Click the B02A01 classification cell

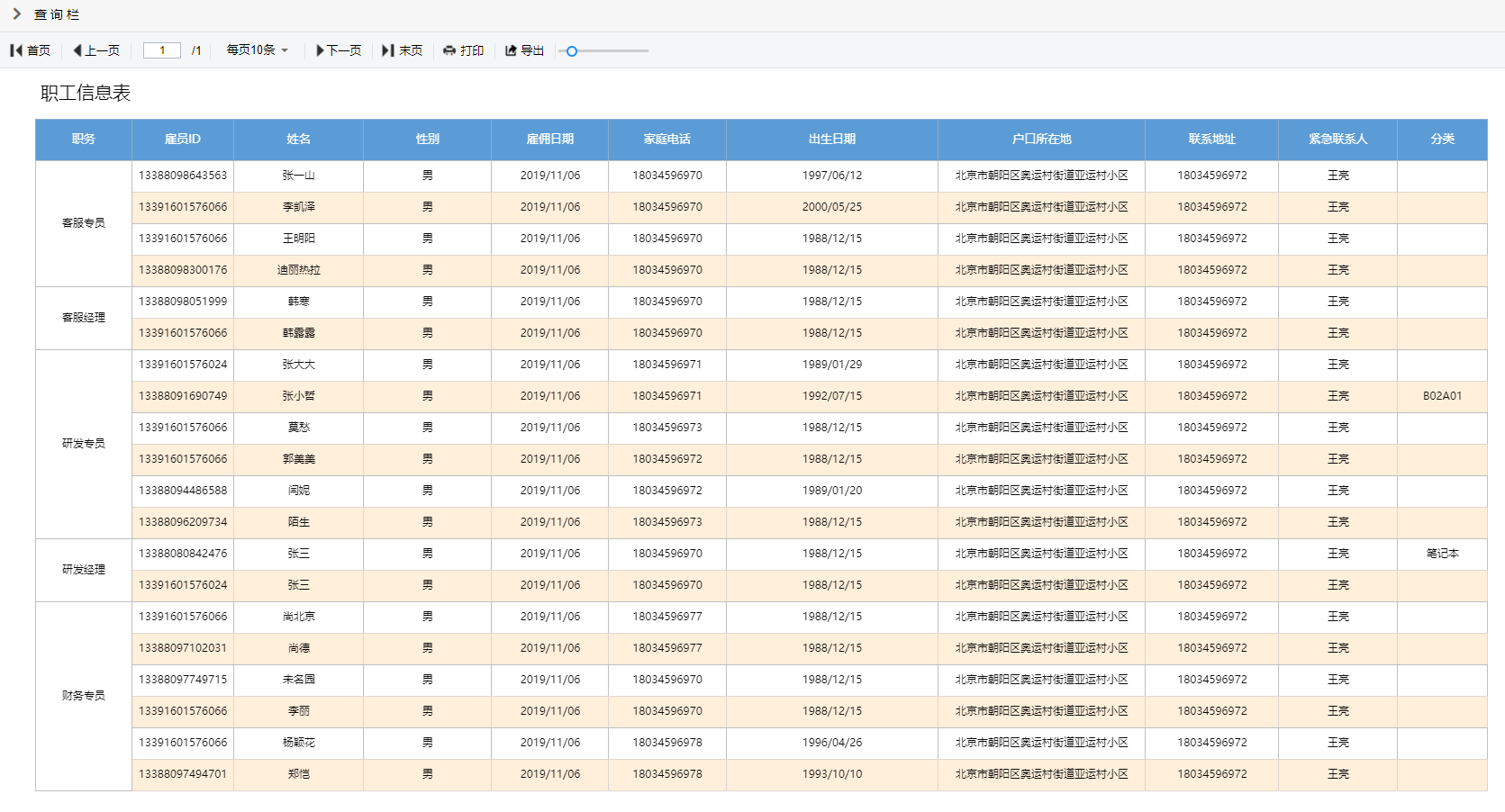(1441, 396)
